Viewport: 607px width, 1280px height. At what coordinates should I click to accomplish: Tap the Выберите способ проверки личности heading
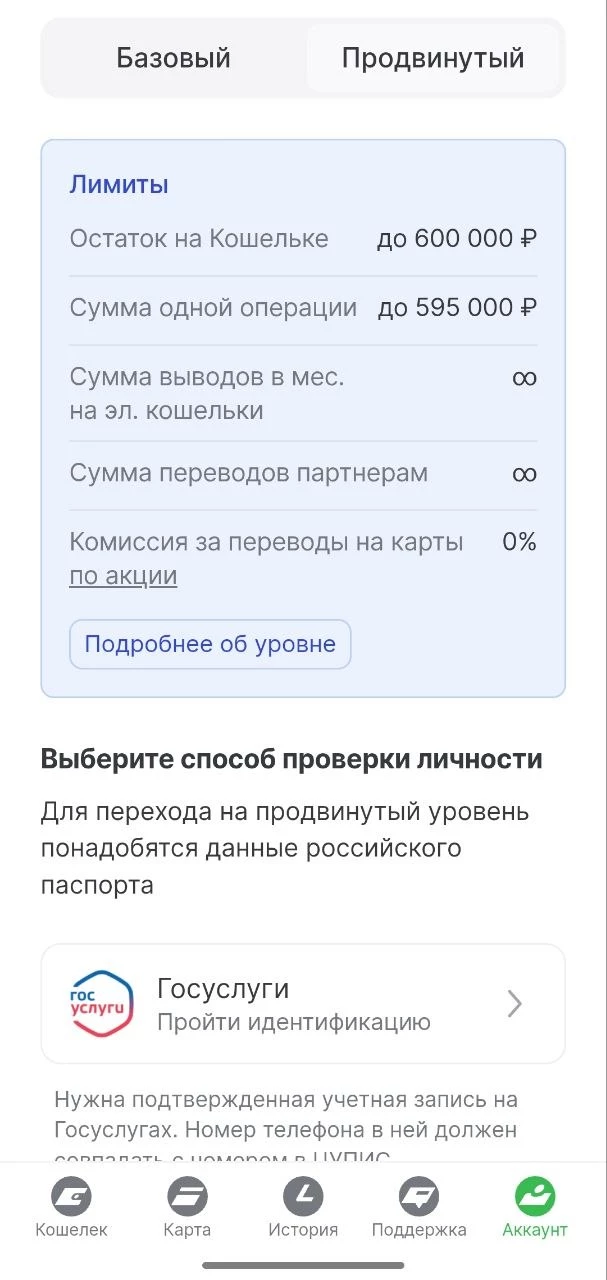click(290, 759)
